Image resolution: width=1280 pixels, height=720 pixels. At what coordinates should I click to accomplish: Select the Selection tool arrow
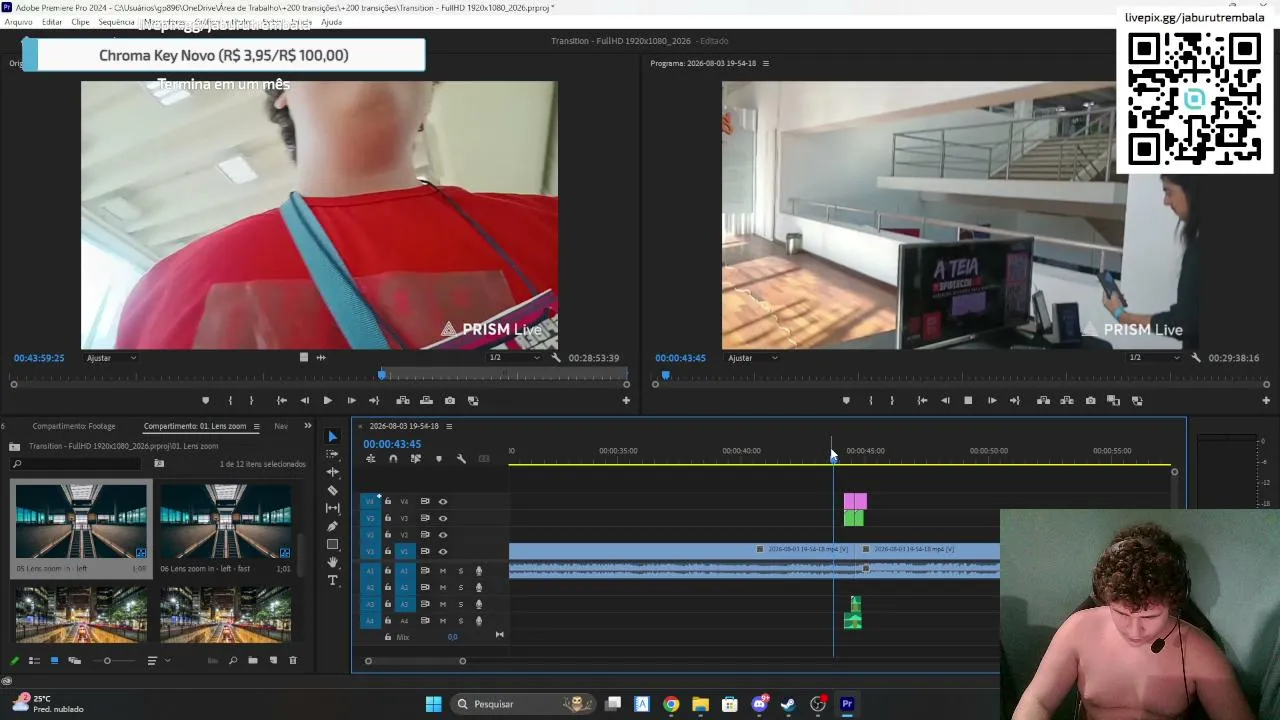[x=333, y=436]
